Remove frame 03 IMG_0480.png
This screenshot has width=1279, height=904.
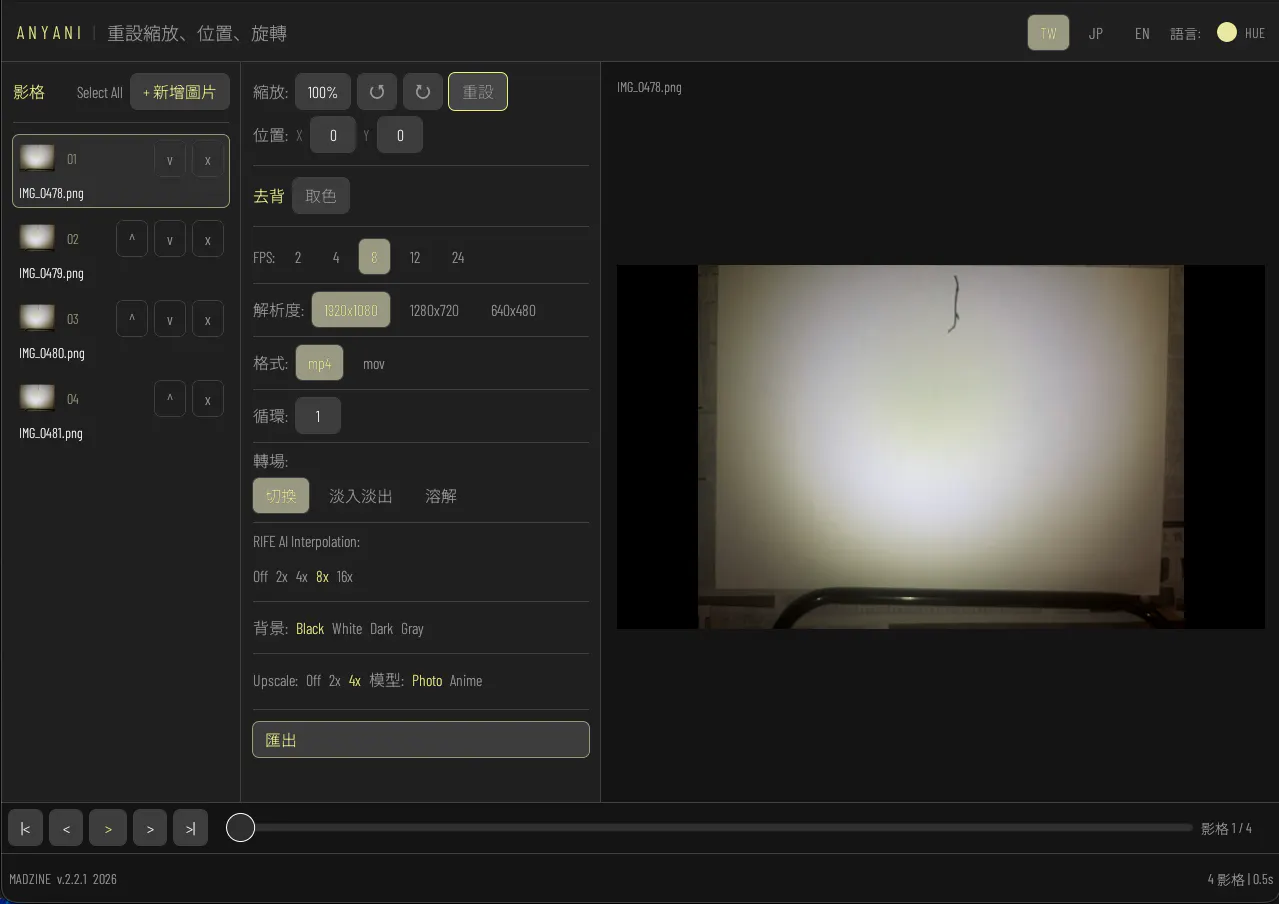tap(207, 319)
